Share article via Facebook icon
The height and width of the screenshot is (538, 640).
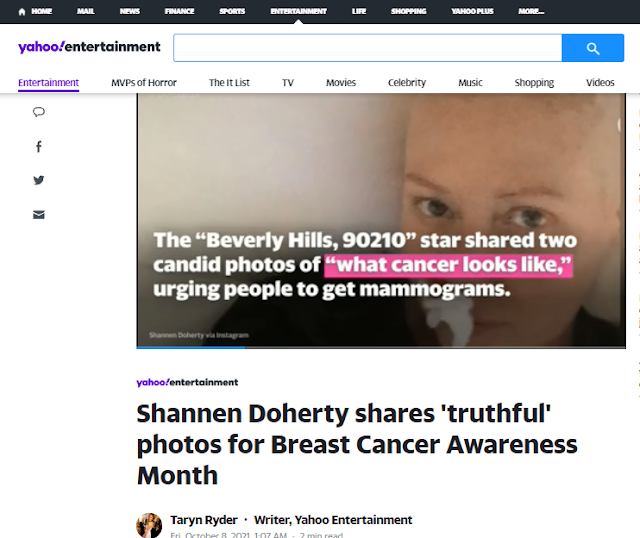(39, 147)
